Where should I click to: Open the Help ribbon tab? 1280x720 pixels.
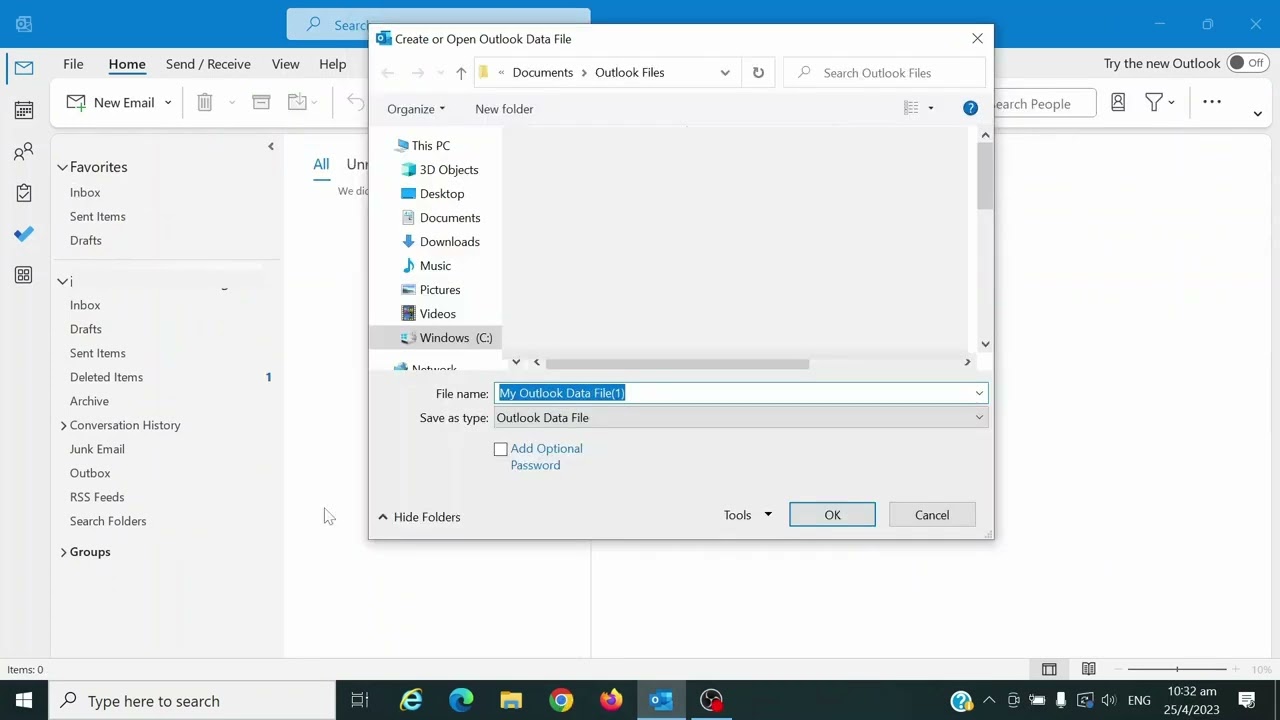point(333,64)
